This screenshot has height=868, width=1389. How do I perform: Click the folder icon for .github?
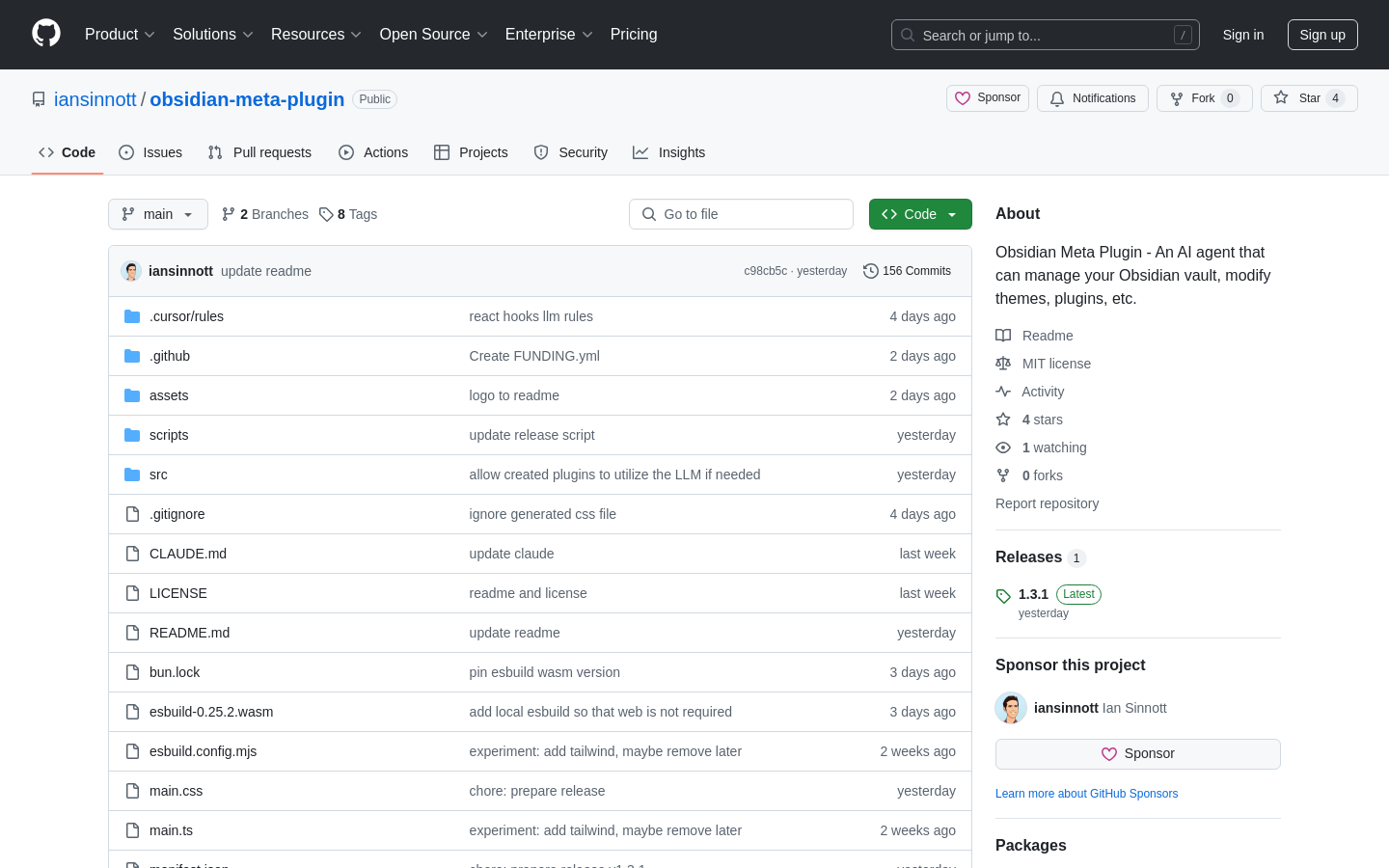point(132,356)
